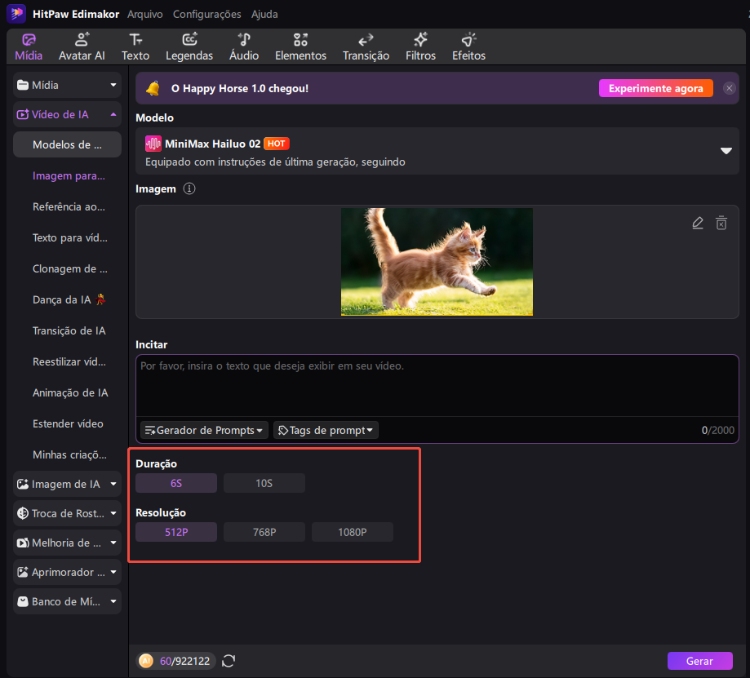750x678 pixels.
Task: Open the Legendas captions tool
Action: [189, 47]
